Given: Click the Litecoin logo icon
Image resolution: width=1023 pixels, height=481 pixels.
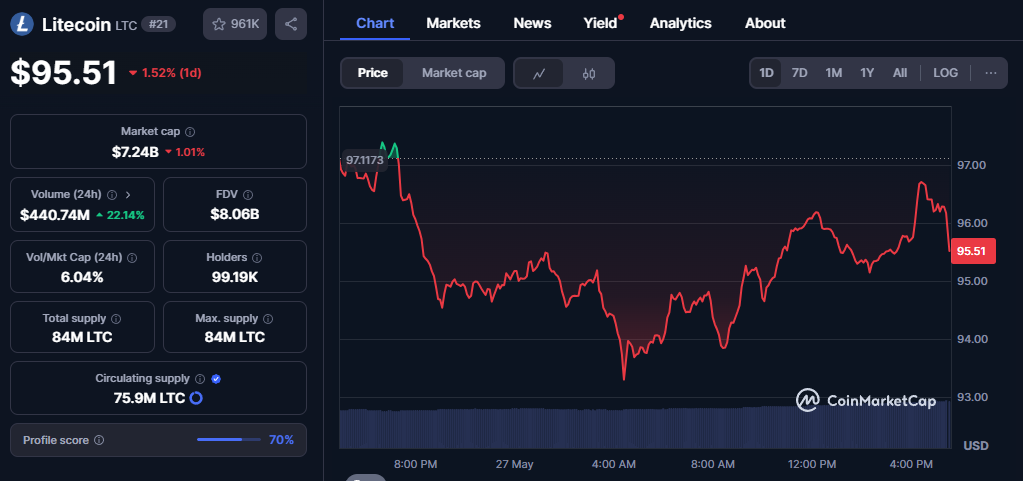Looking at the screenshot, I should tap(23, 25).
